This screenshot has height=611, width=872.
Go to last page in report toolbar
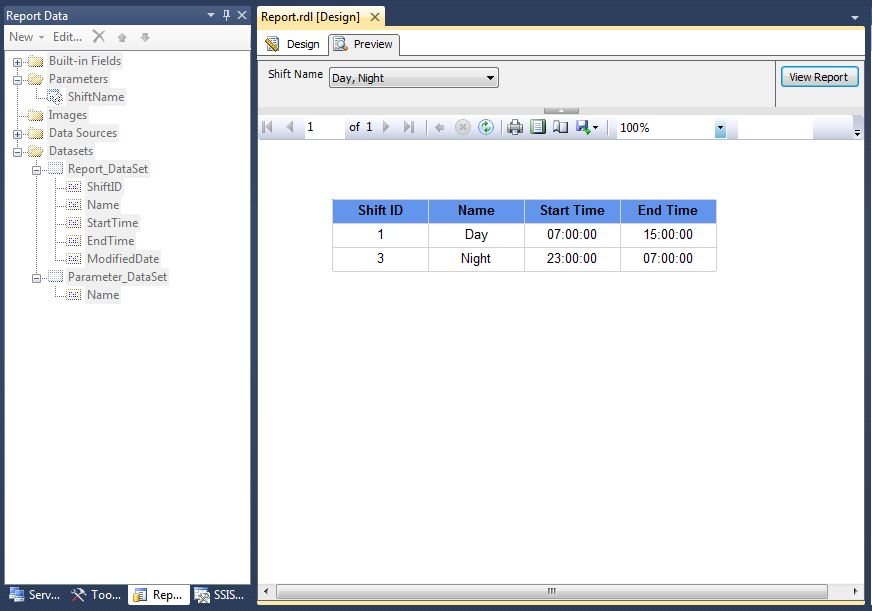[409, 127]
